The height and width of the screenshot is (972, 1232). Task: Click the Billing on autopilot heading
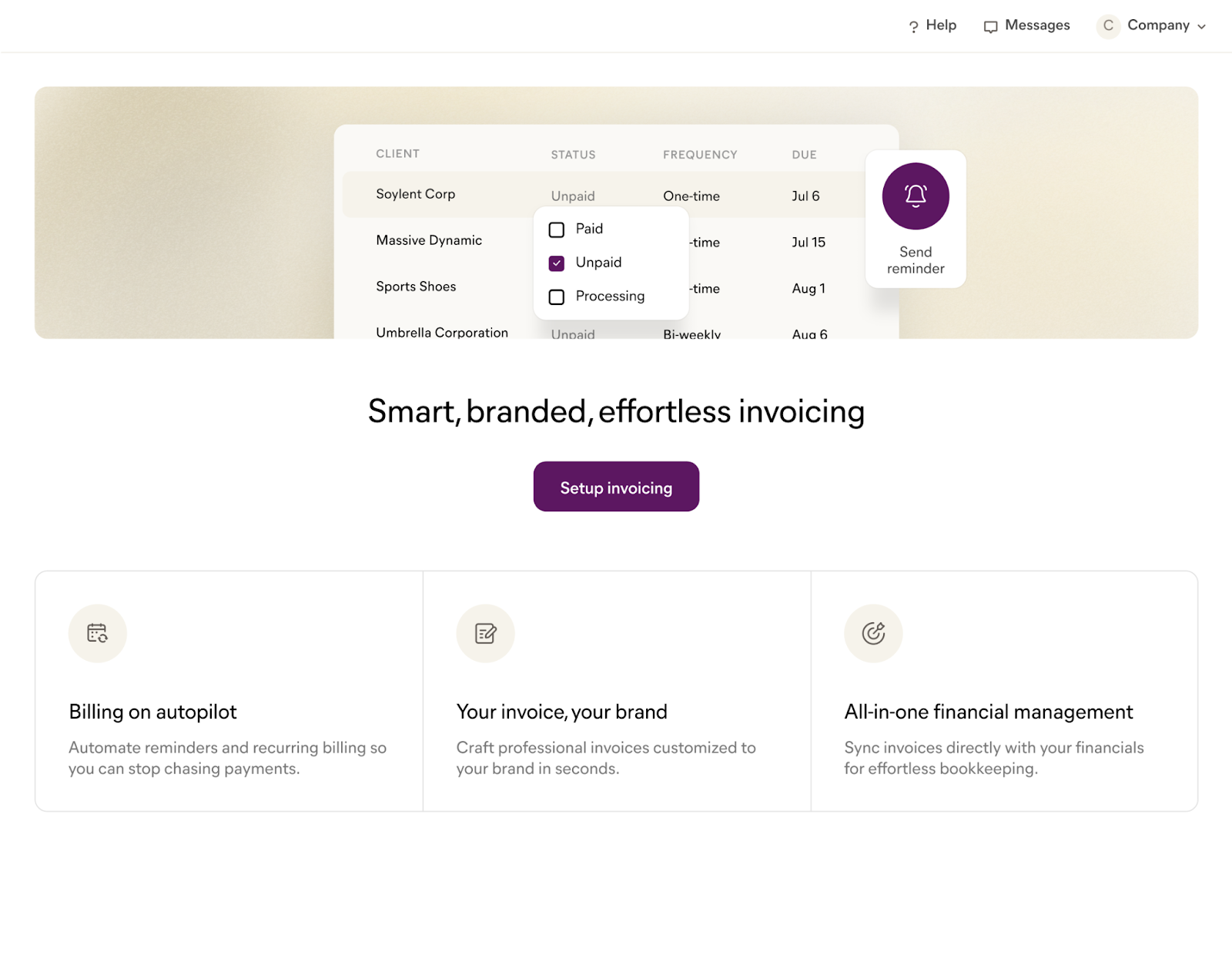tap(152, 712)
